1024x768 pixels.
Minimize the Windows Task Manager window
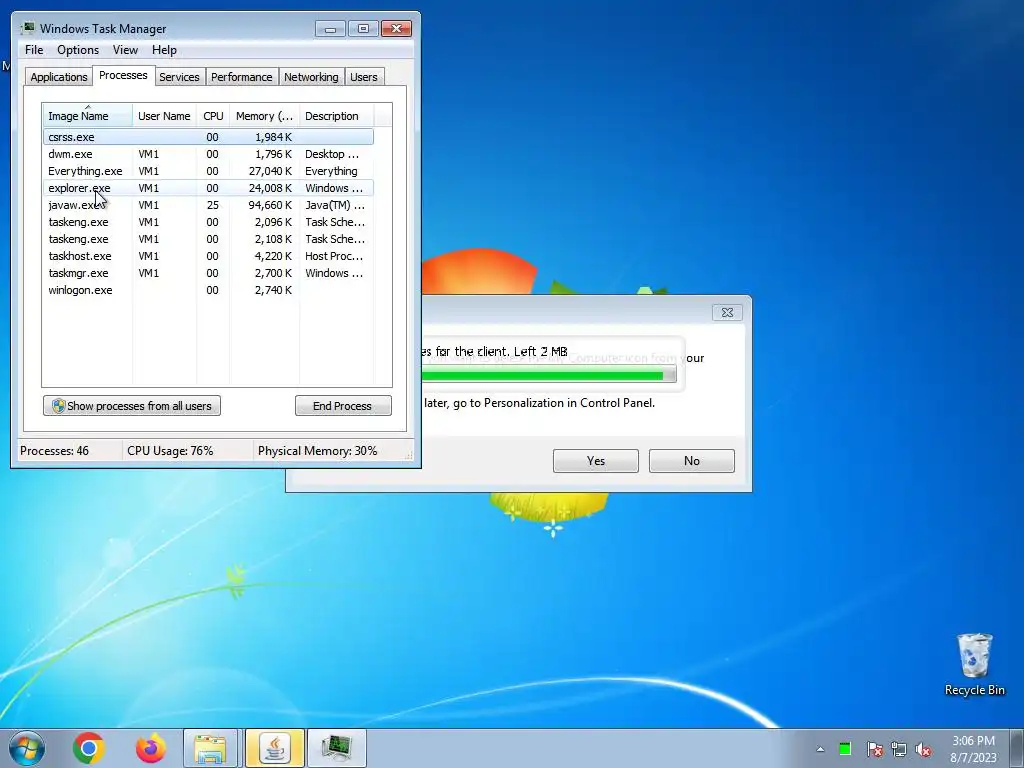[x=330, y=29]
